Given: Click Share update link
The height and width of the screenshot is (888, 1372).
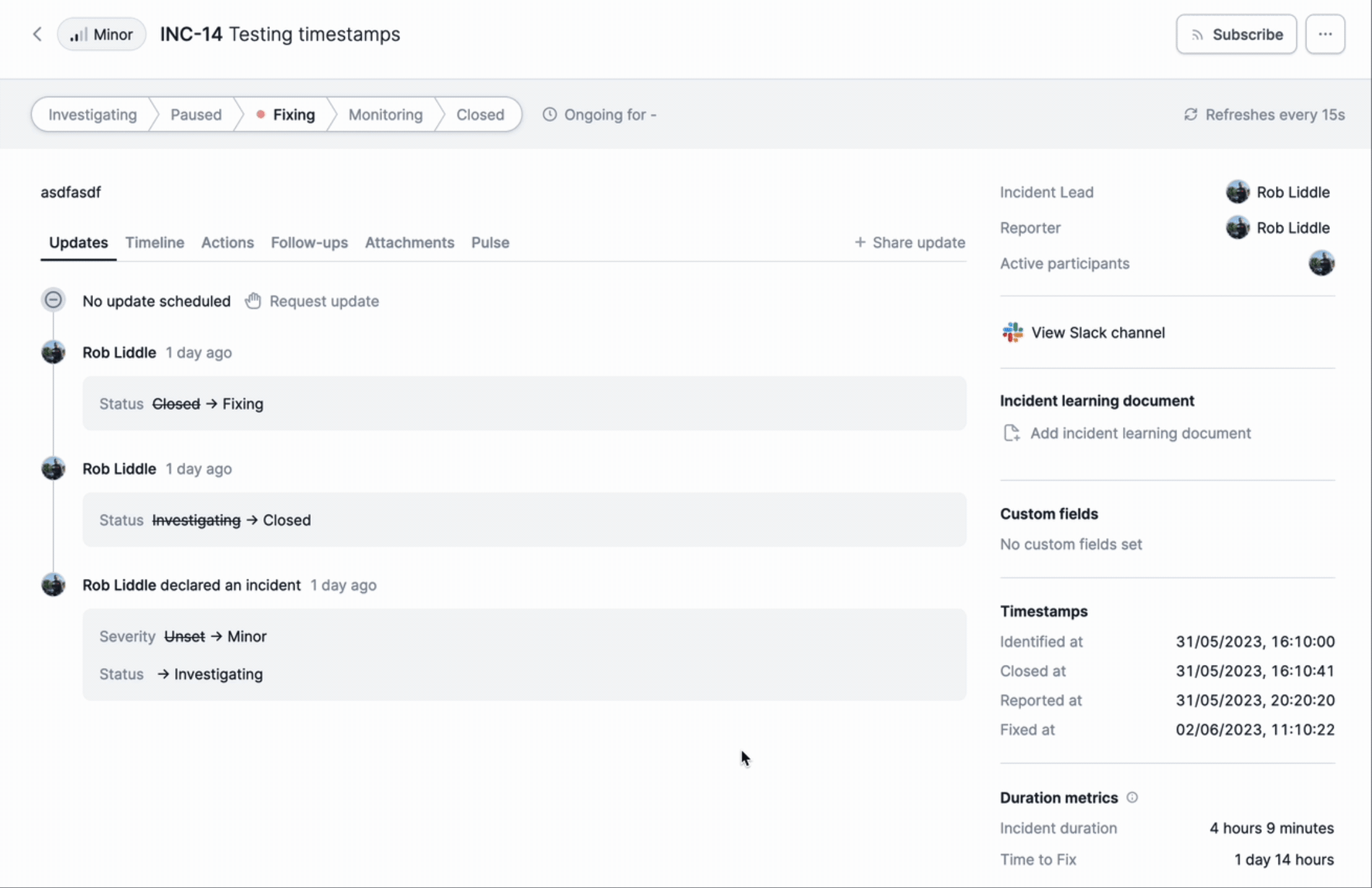Looking at the screenshot, I should [x=910, y=243].
